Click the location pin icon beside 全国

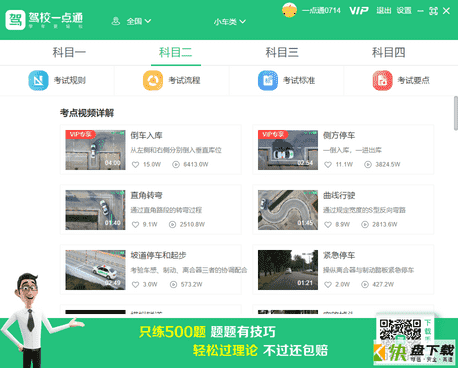[x=116, y=21]
